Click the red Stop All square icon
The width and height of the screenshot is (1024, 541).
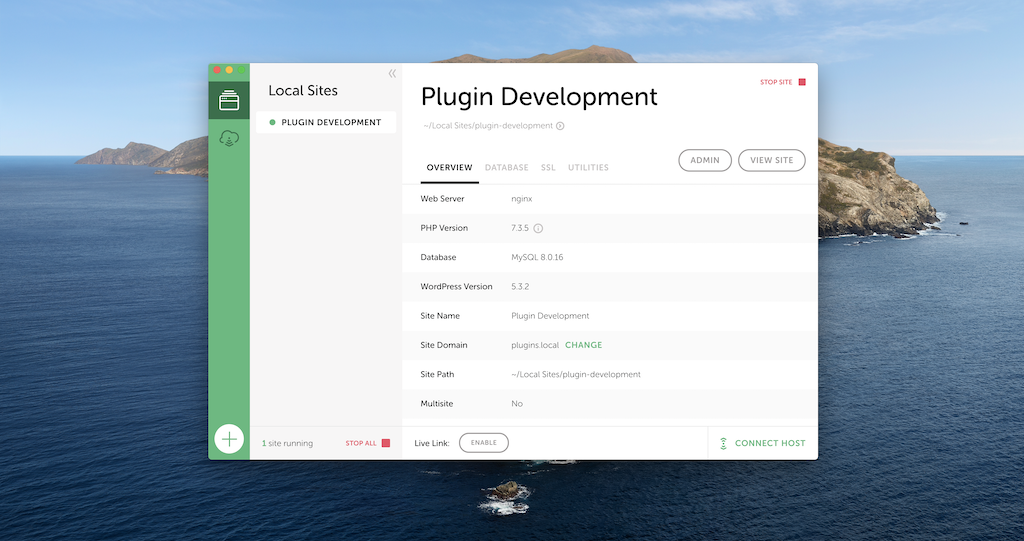point(386,443)
